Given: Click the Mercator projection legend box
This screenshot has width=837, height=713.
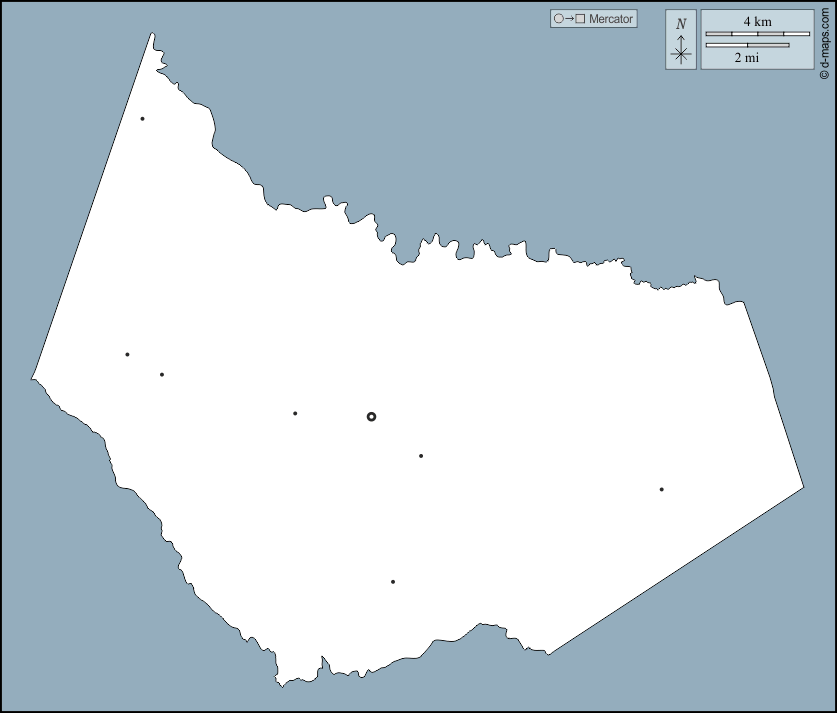Looking at the screenshot, I should pos(593,19).
